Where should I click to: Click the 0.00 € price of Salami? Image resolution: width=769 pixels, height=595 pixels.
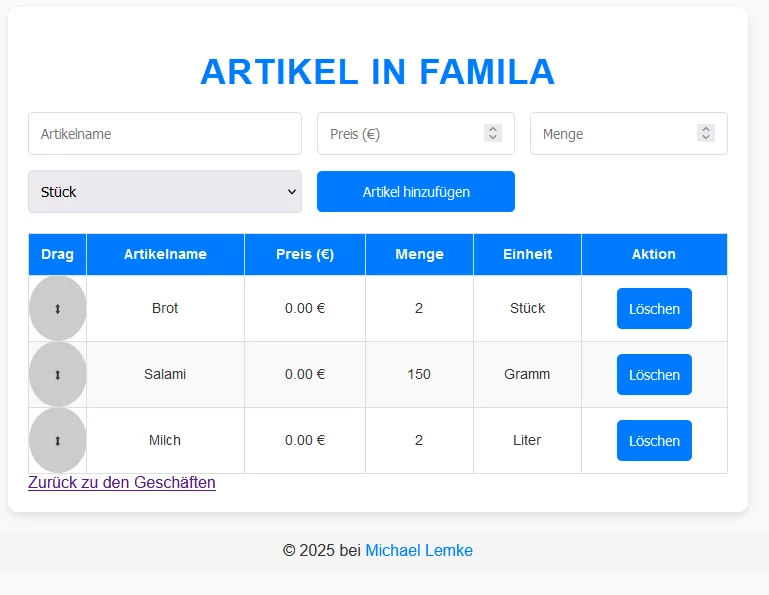pyautogui.click(x=305, y=375)
